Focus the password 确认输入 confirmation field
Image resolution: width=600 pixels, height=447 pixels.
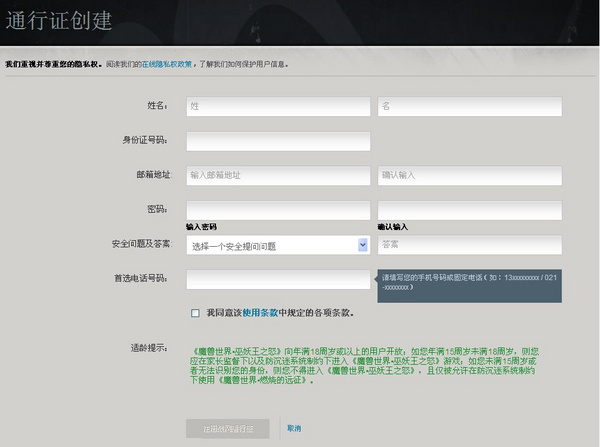coord(469,210)
